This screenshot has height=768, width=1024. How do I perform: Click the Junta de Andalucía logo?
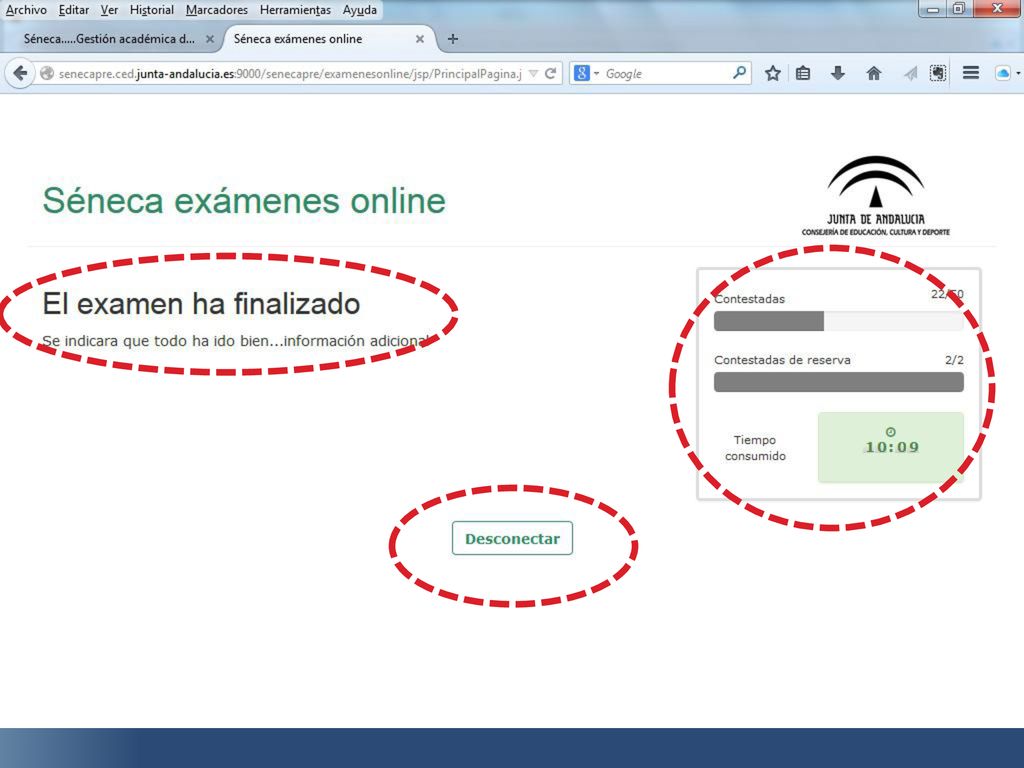(876, 195)
